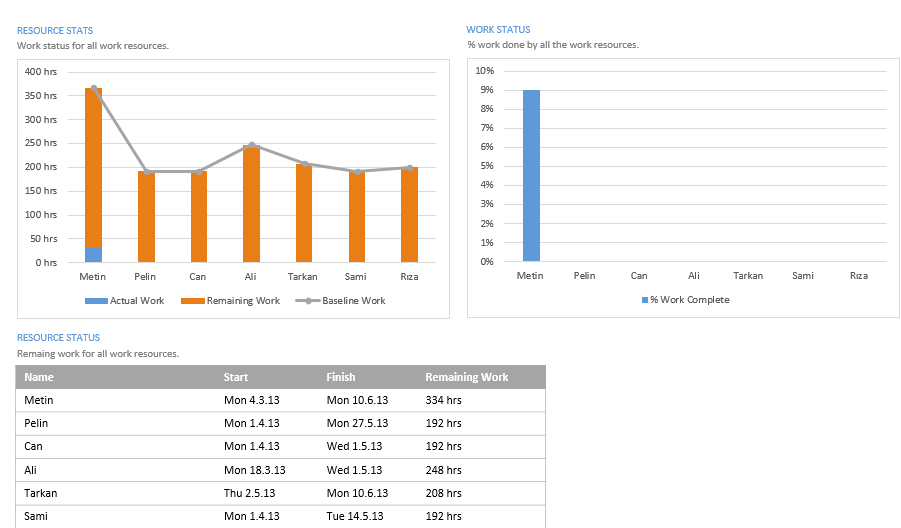Select the Remaining Work legend entry

[242, 301]
